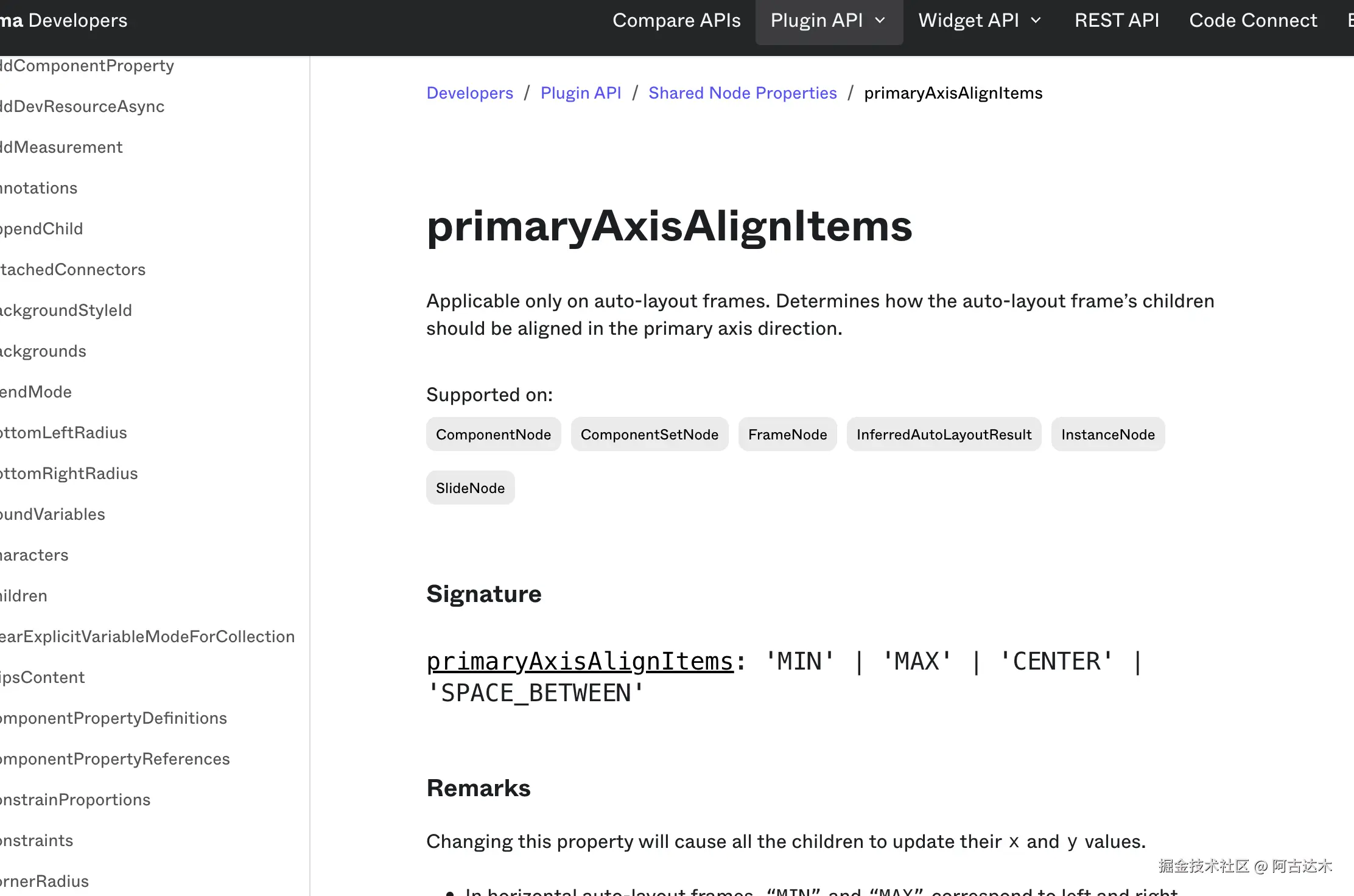Click the ComponentSetNode tag
This screenshot has height=896, width=1354.
(x=649, y=435)
